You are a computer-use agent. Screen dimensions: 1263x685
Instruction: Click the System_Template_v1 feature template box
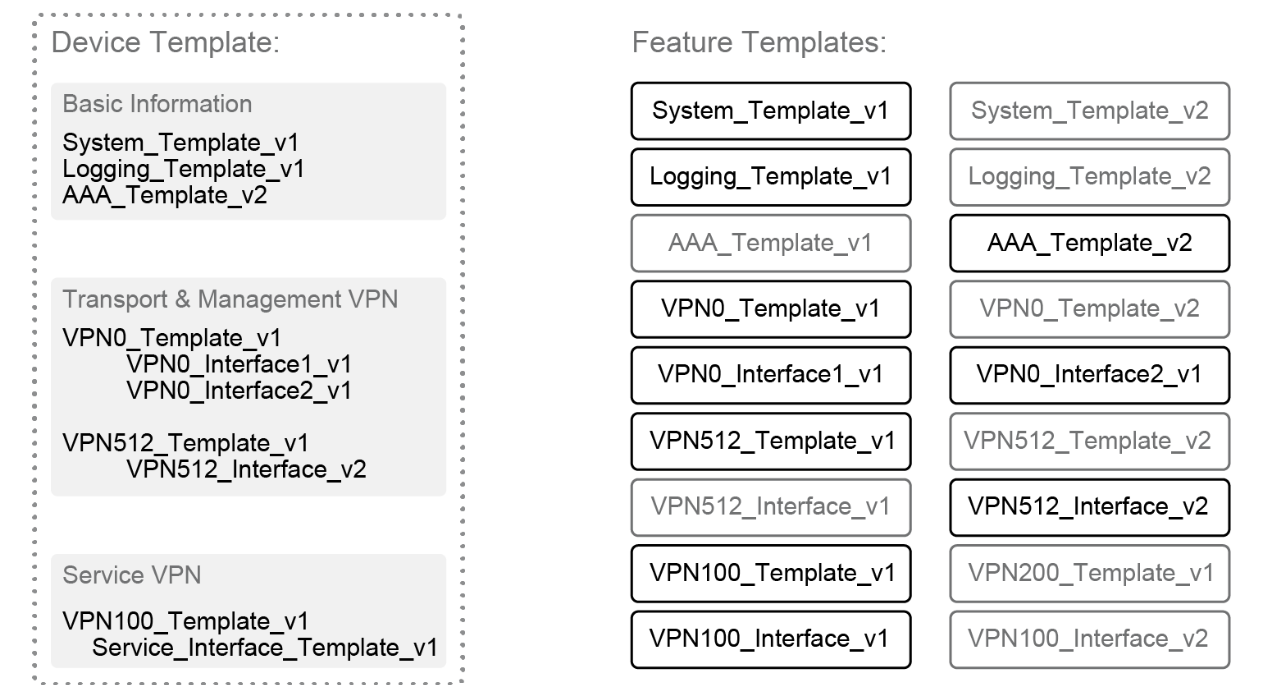[771, 110]
